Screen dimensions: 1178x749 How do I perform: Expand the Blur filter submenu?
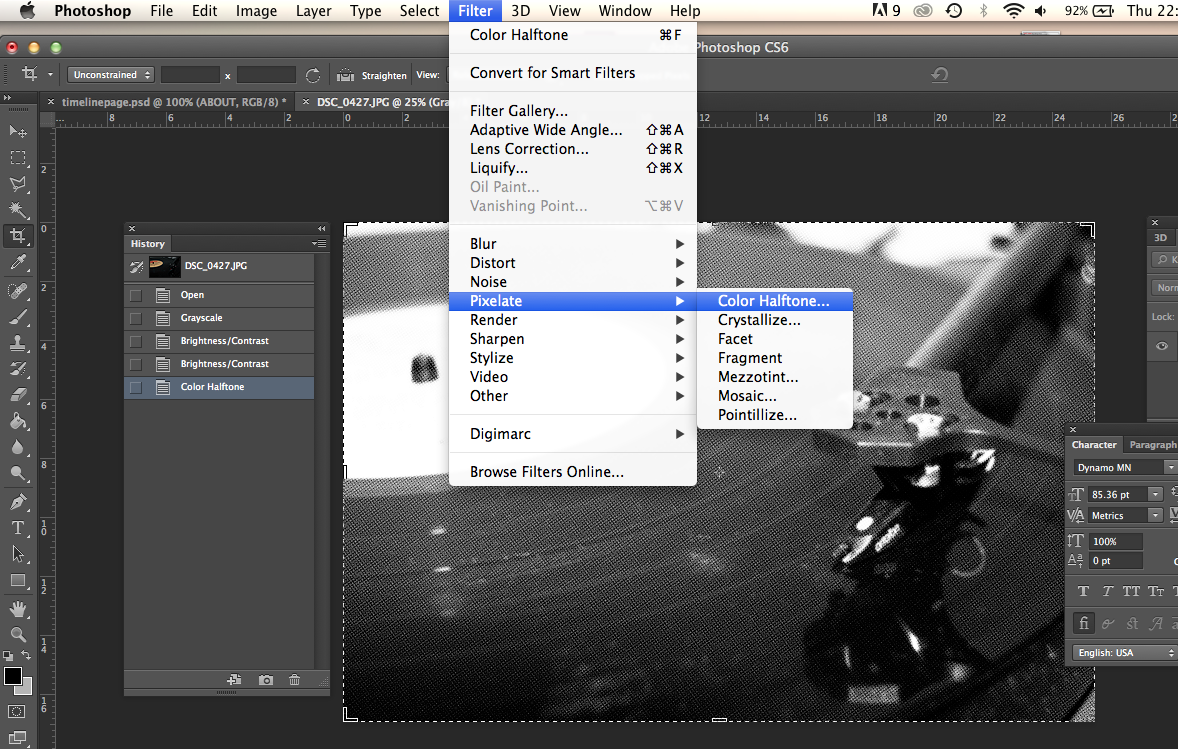[572, 243]
